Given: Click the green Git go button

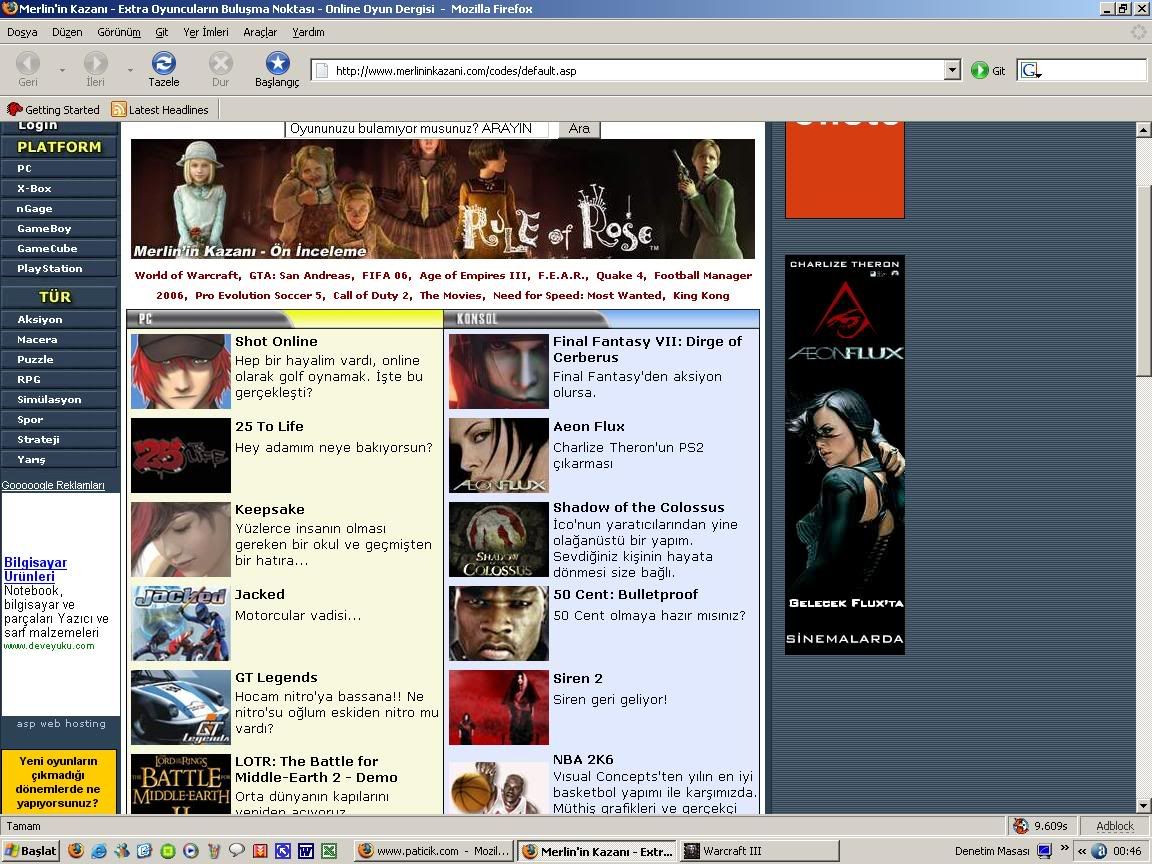Looking at the screenshot, I should point(979,71).
